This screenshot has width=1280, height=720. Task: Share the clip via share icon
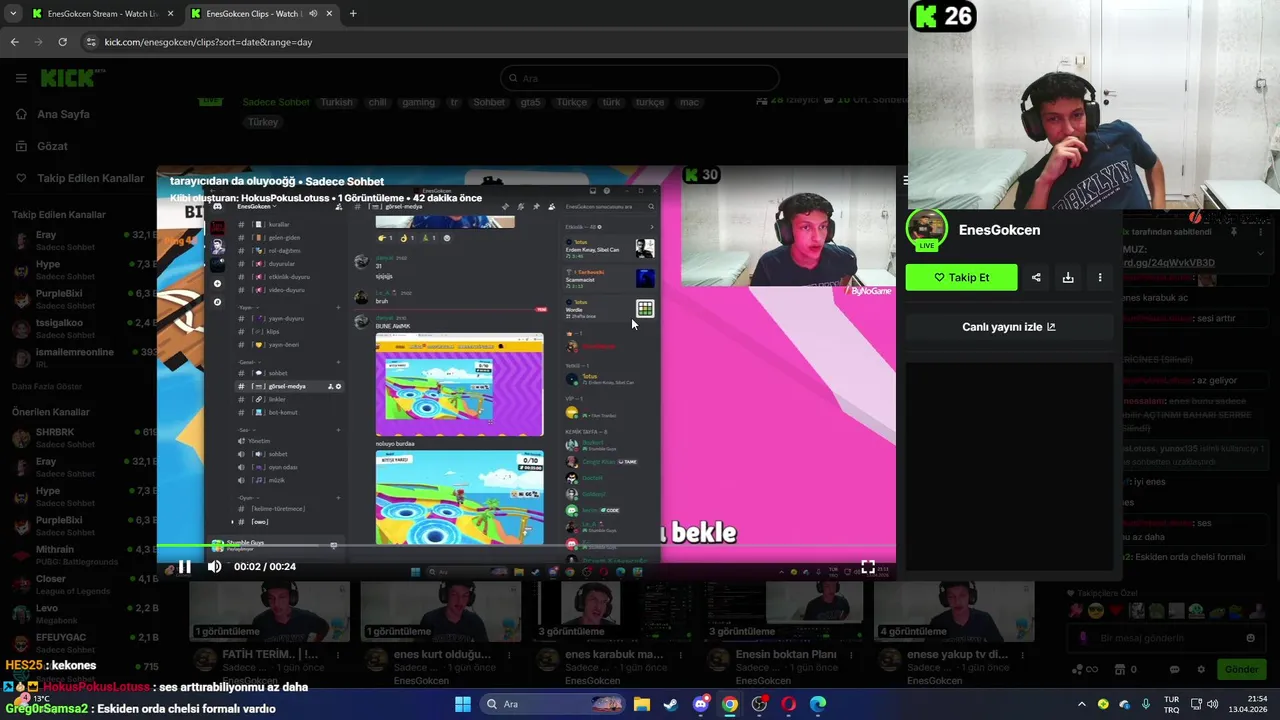pos(1036,277)
